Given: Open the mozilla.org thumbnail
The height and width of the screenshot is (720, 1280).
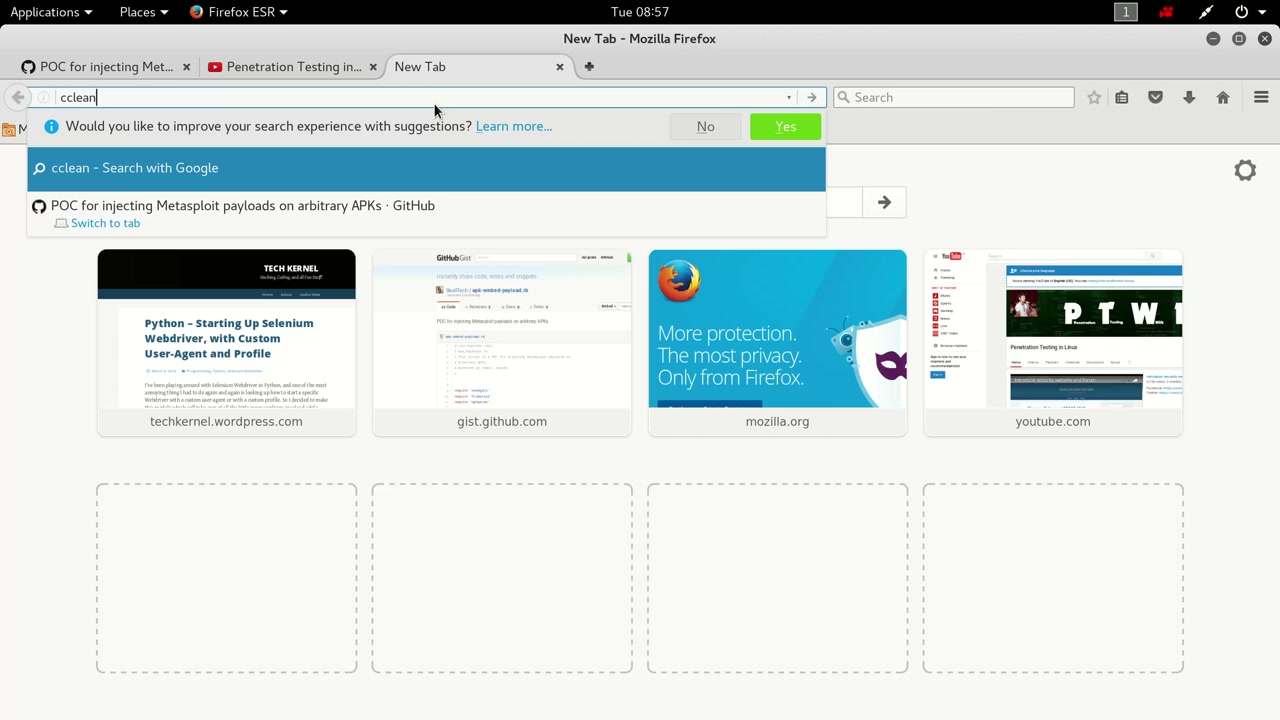Looking at the screenshot, I should pyautogui.click(x=777, y=343).
